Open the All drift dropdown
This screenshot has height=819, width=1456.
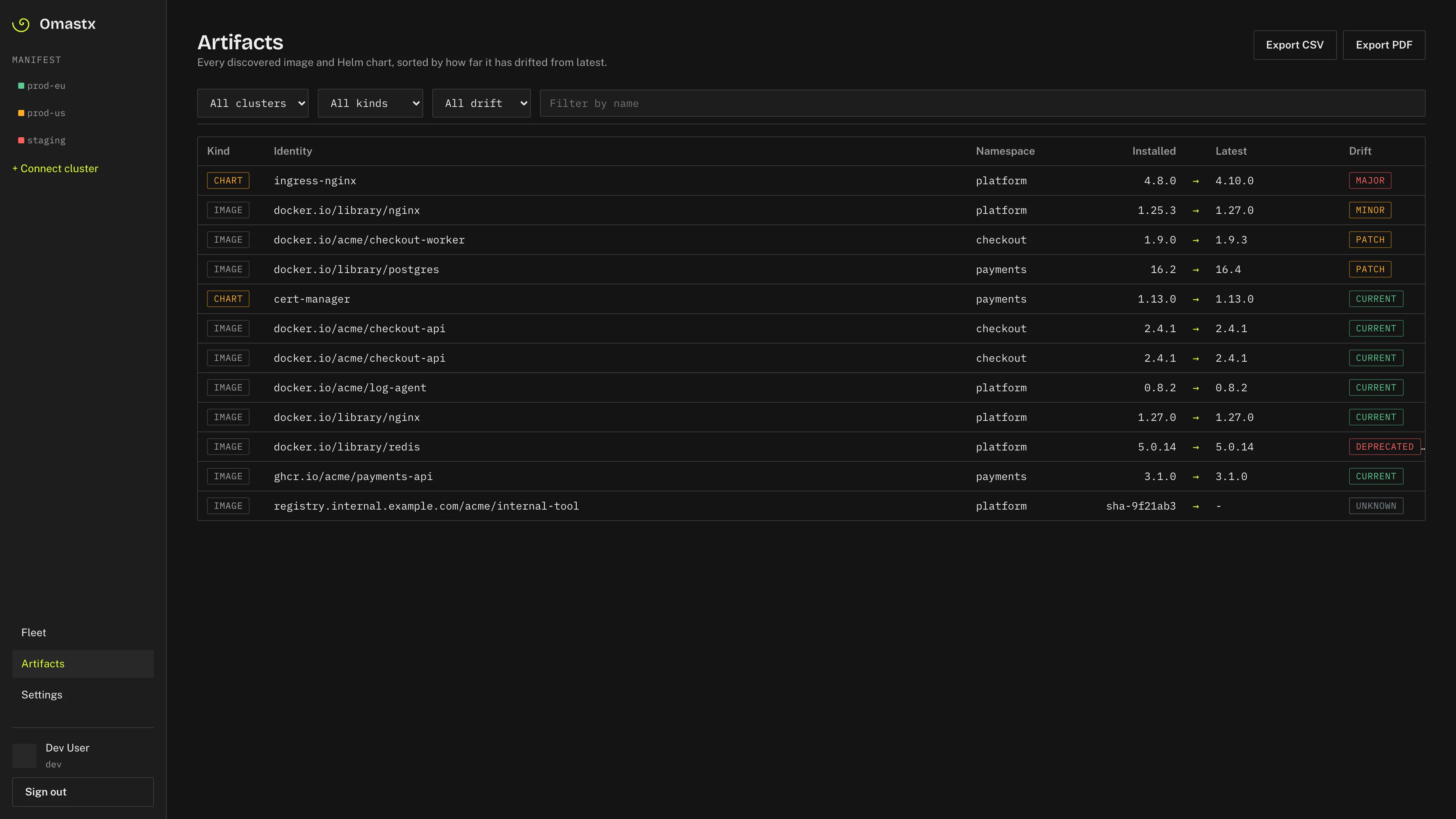481,104
